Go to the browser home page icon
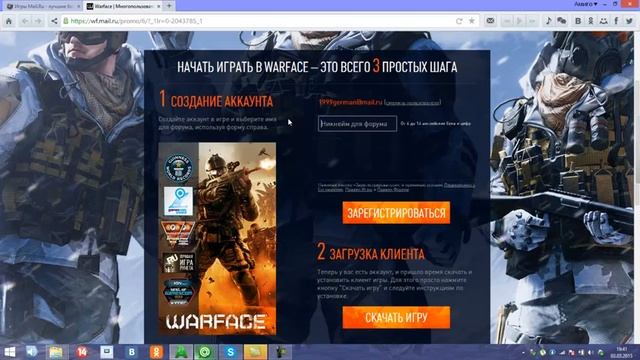 pyautogui.click(x=9, y=21)
